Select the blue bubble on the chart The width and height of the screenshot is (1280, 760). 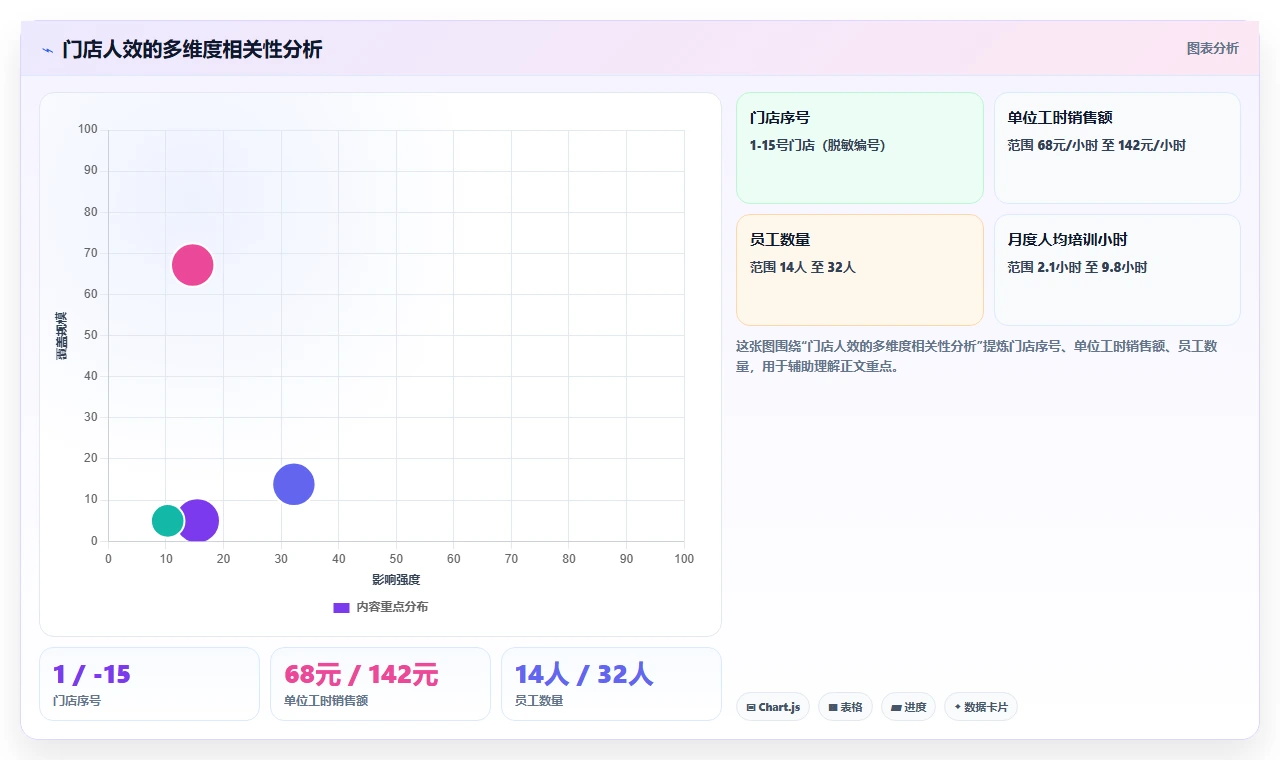pyautogui.click(x=294, y=485)
